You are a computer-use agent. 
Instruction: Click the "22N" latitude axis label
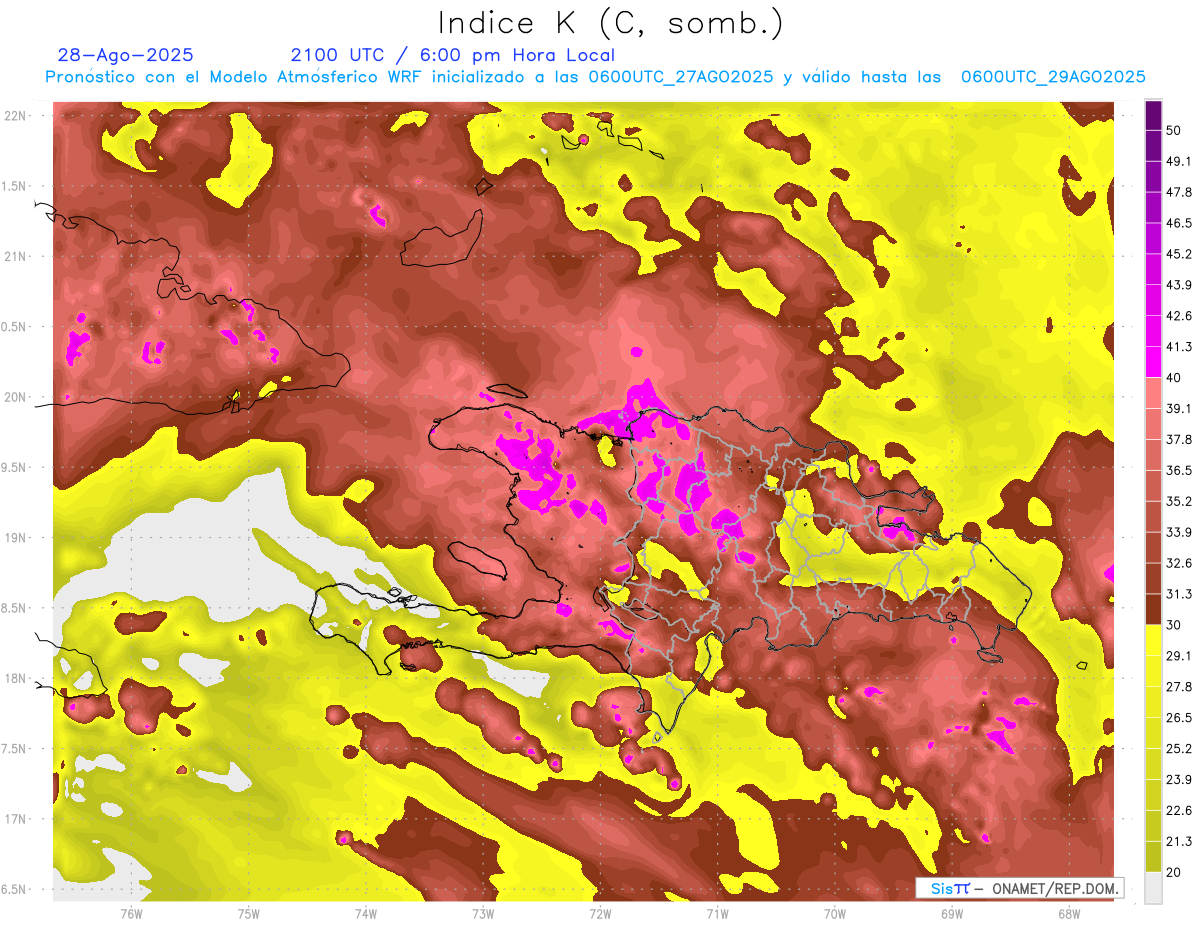tap(16, 115)
